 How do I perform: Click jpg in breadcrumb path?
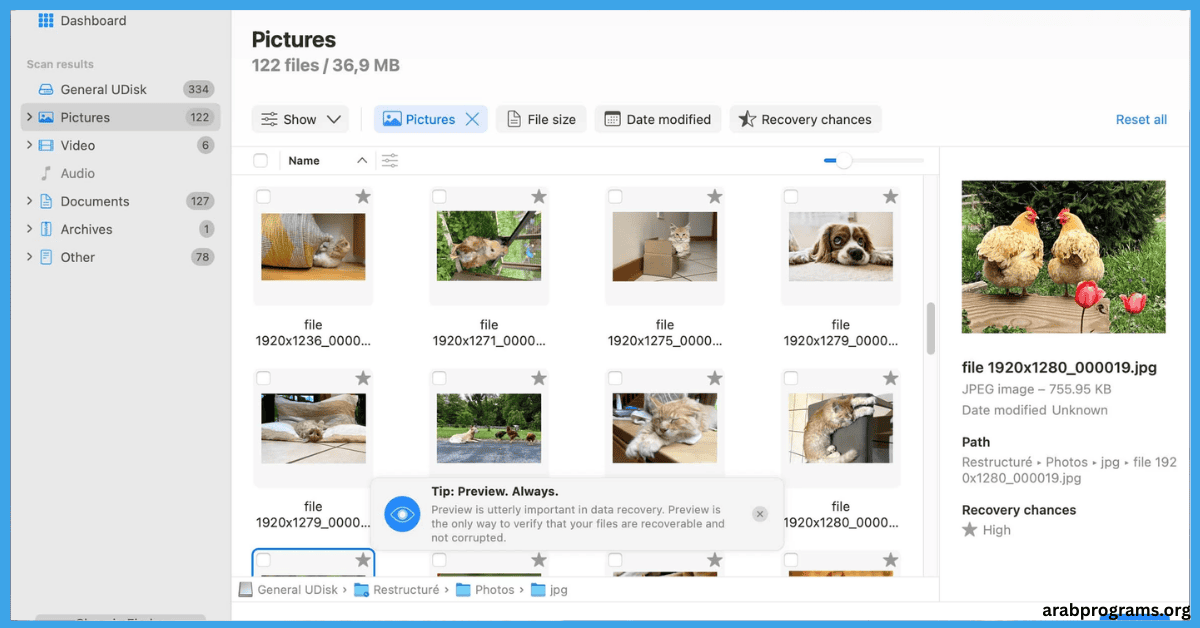click(558, 590)
